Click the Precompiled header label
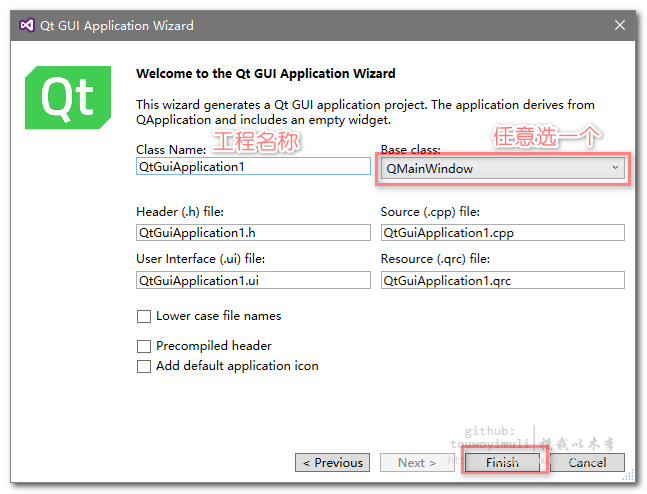The image size is (647, 494). (214, 345)
